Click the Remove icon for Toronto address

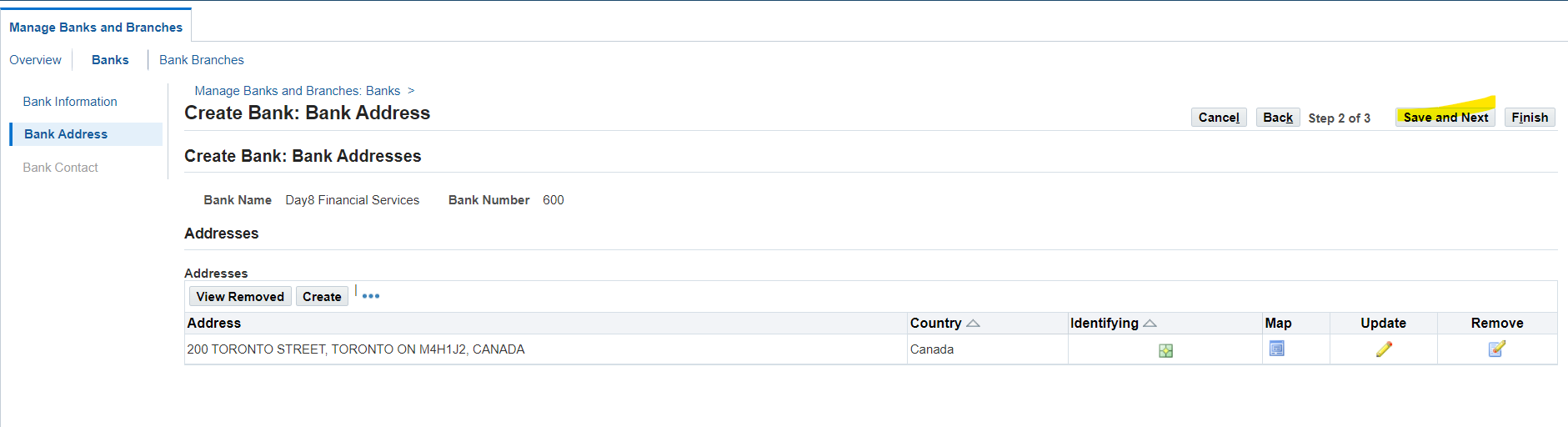coord(1496,349)
